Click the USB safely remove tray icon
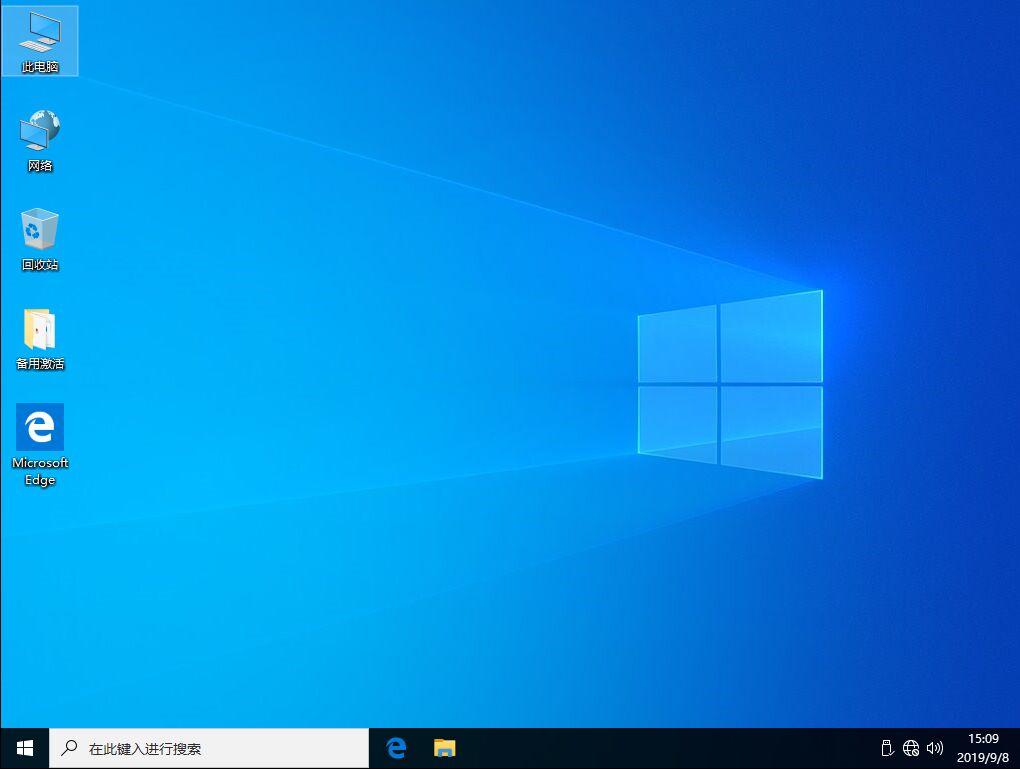Screen dimensions: 1020x769 [887, 748]
